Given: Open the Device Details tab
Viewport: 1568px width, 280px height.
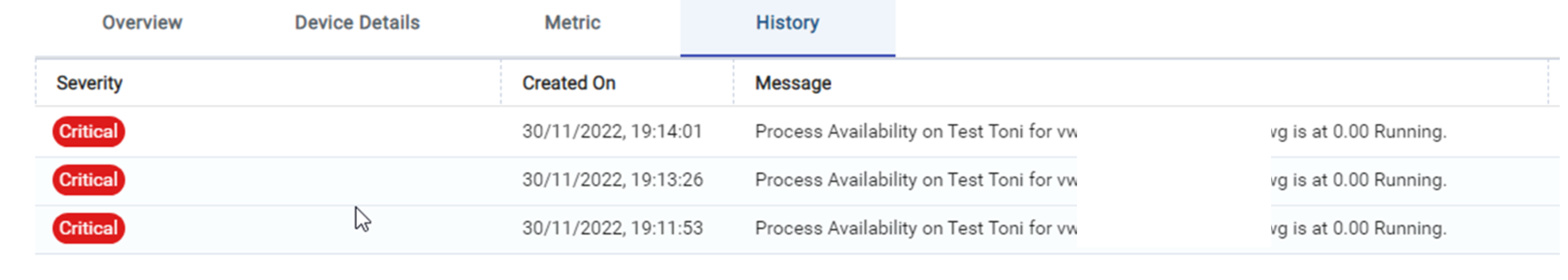Looking at the screenshot, I should pyautogui.click(x=357, y=23).
